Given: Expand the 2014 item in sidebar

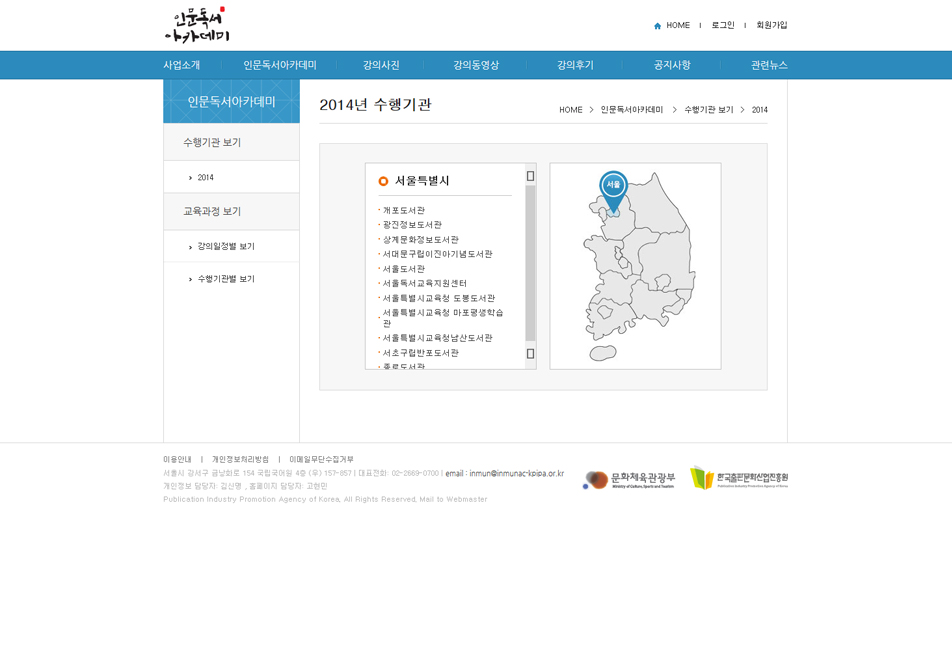Looking at the screenshot, I should point(205,178).
